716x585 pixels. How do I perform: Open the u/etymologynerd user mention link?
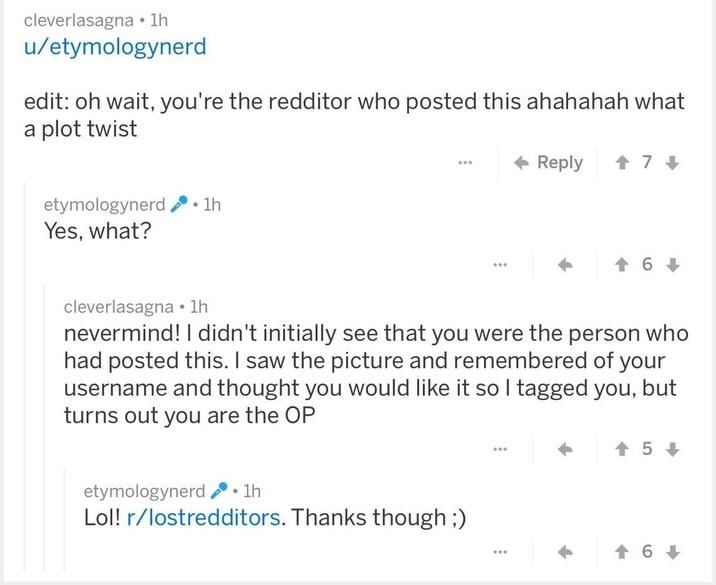[115, 46]
